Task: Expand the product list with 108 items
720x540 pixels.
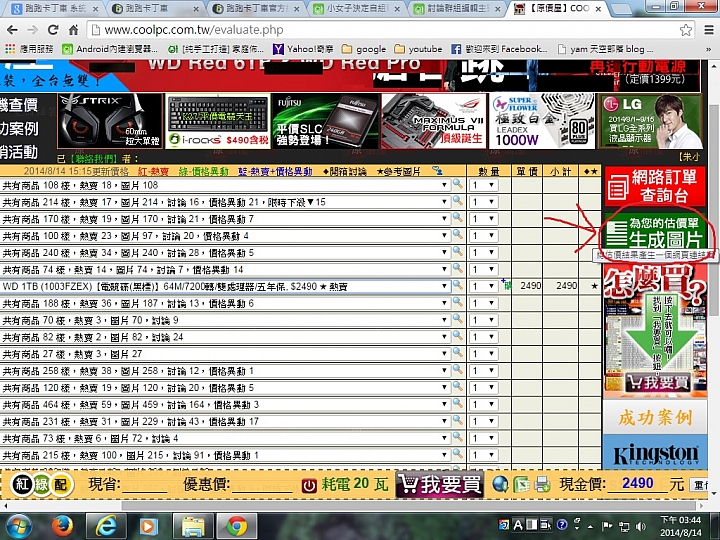Action: [x=225, y=185]
